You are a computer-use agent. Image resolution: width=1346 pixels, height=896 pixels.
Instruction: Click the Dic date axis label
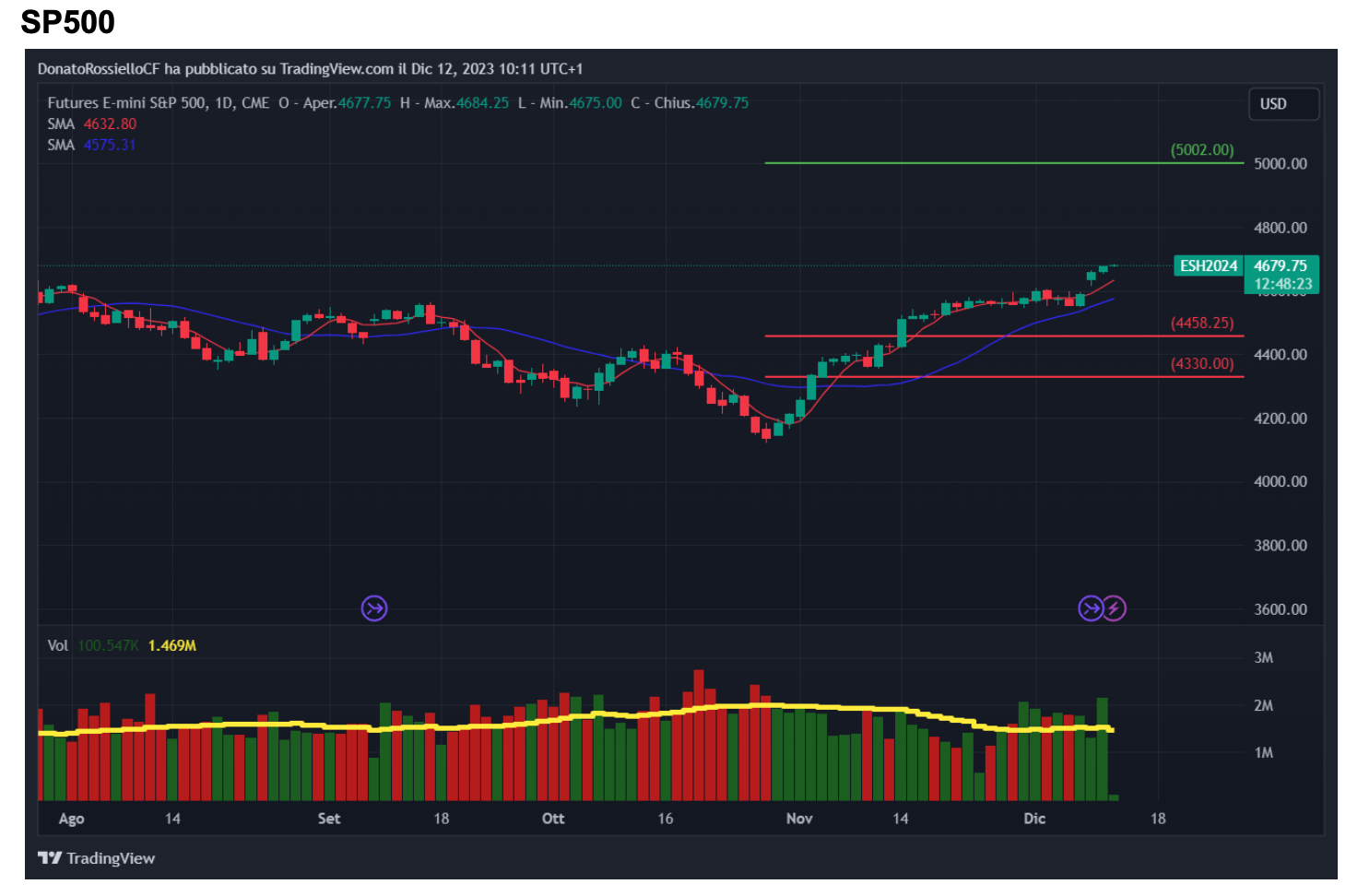[x=1034, y=819]
